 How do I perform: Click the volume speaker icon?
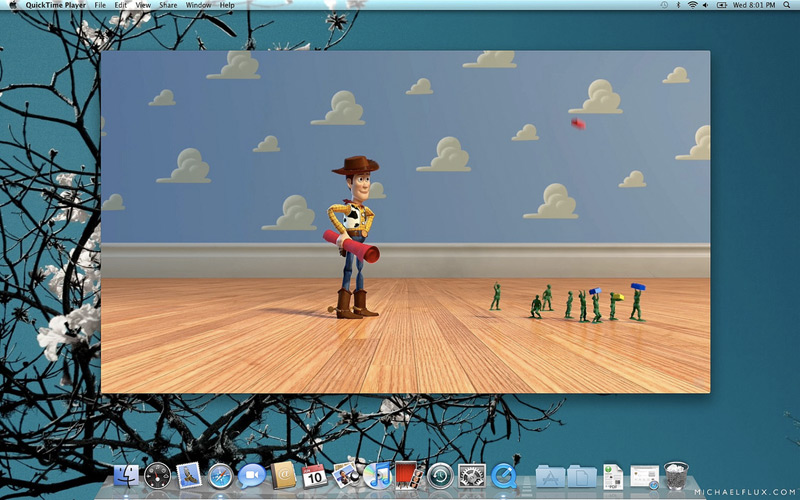706,5
